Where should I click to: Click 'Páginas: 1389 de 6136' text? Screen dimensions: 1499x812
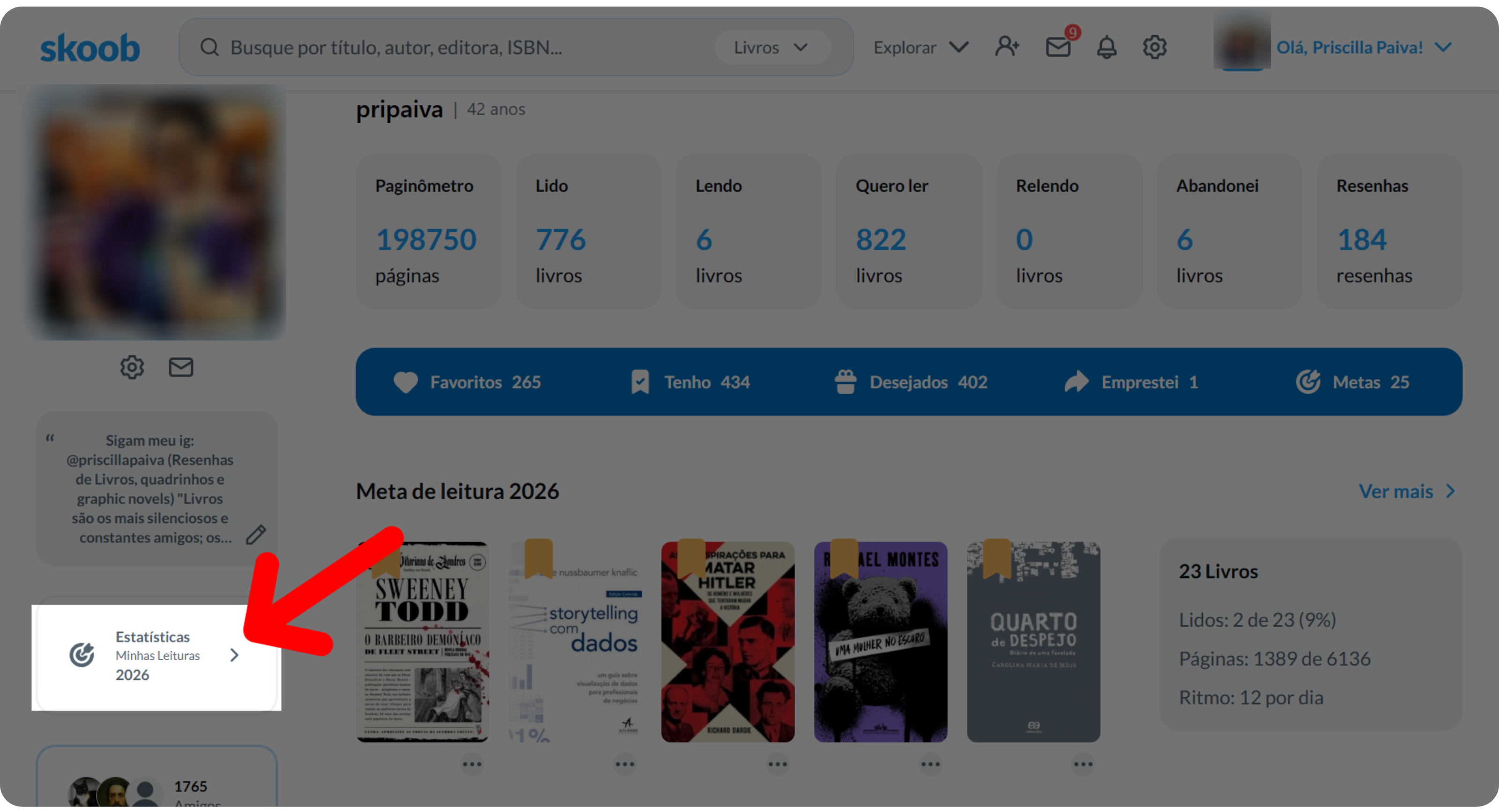(1274, 659)
